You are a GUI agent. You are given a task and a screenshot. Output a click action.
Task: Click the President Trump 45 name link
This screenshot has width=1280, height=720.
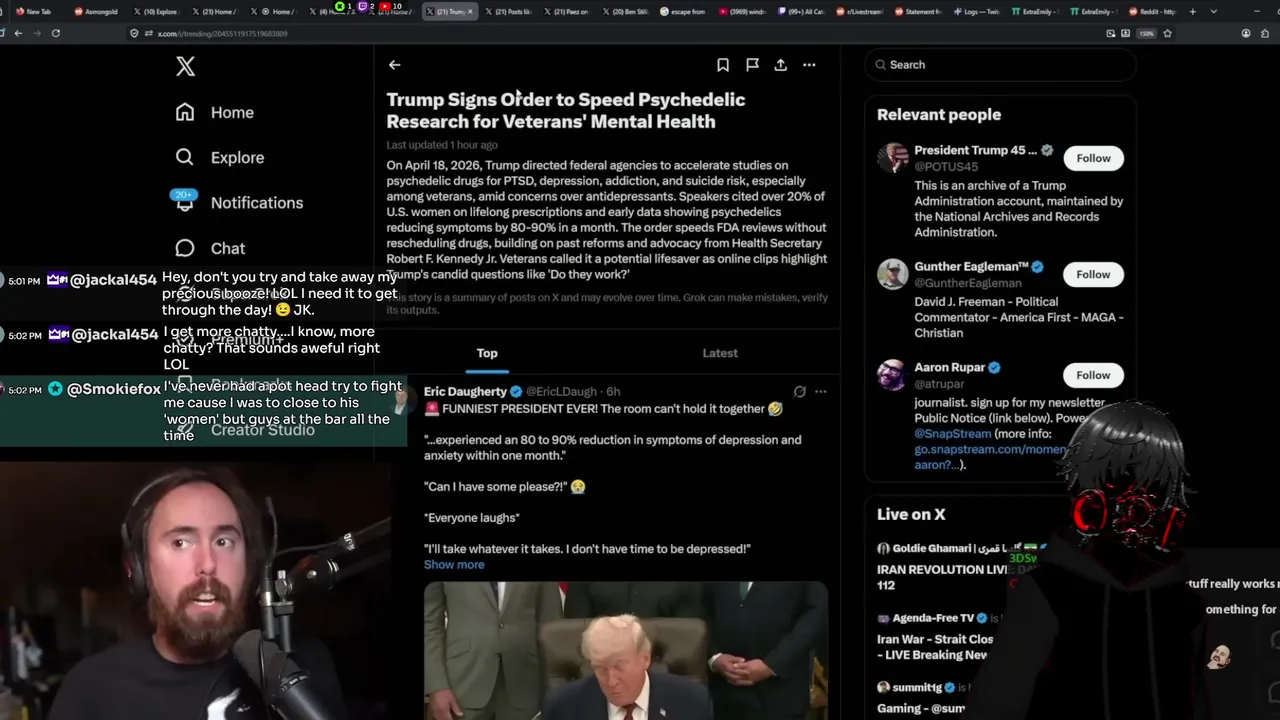(975, 150)
